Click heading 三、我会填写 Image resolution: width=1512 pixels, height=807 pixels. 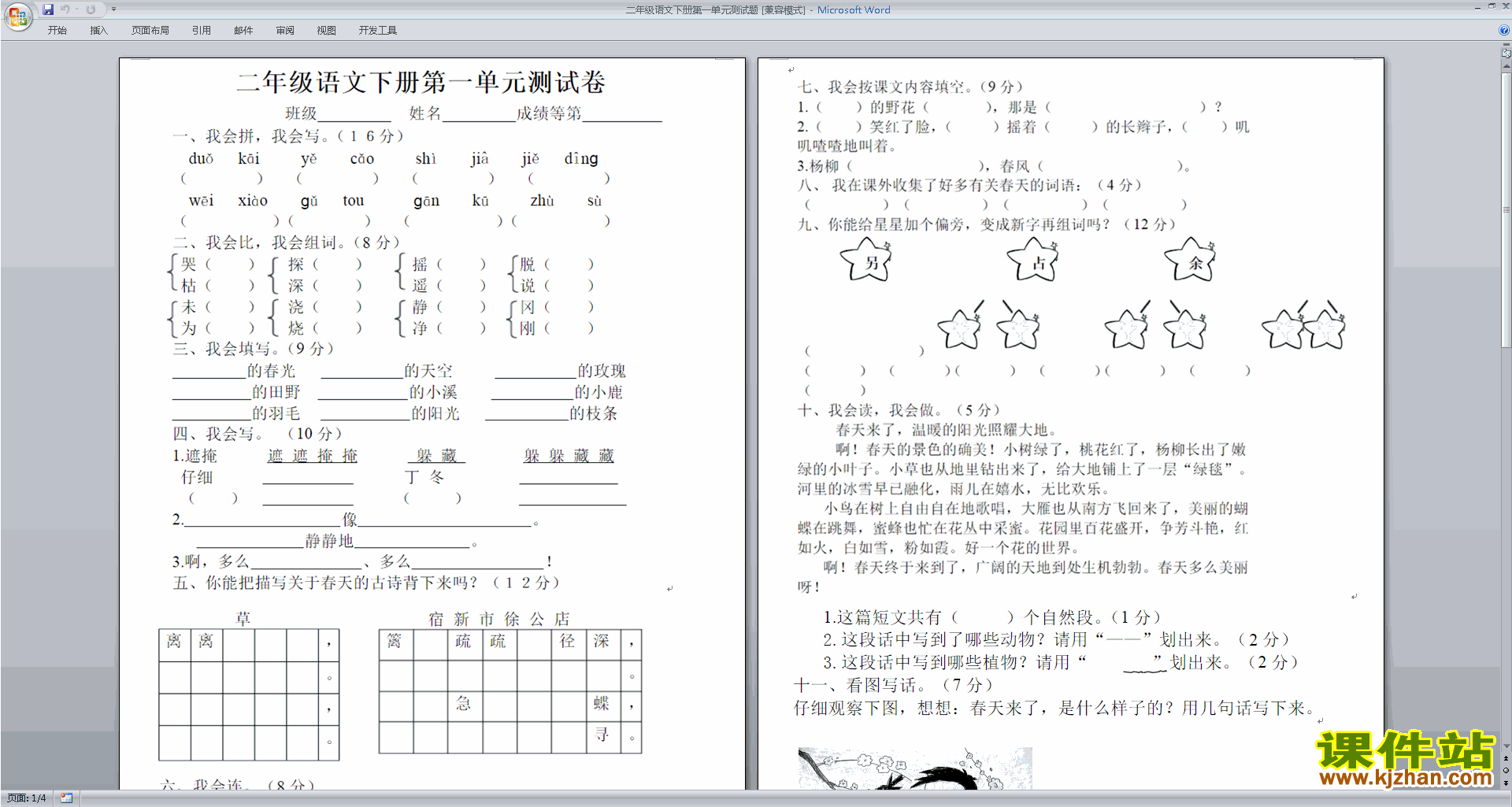pyautogui.click(x=254, y=349)
